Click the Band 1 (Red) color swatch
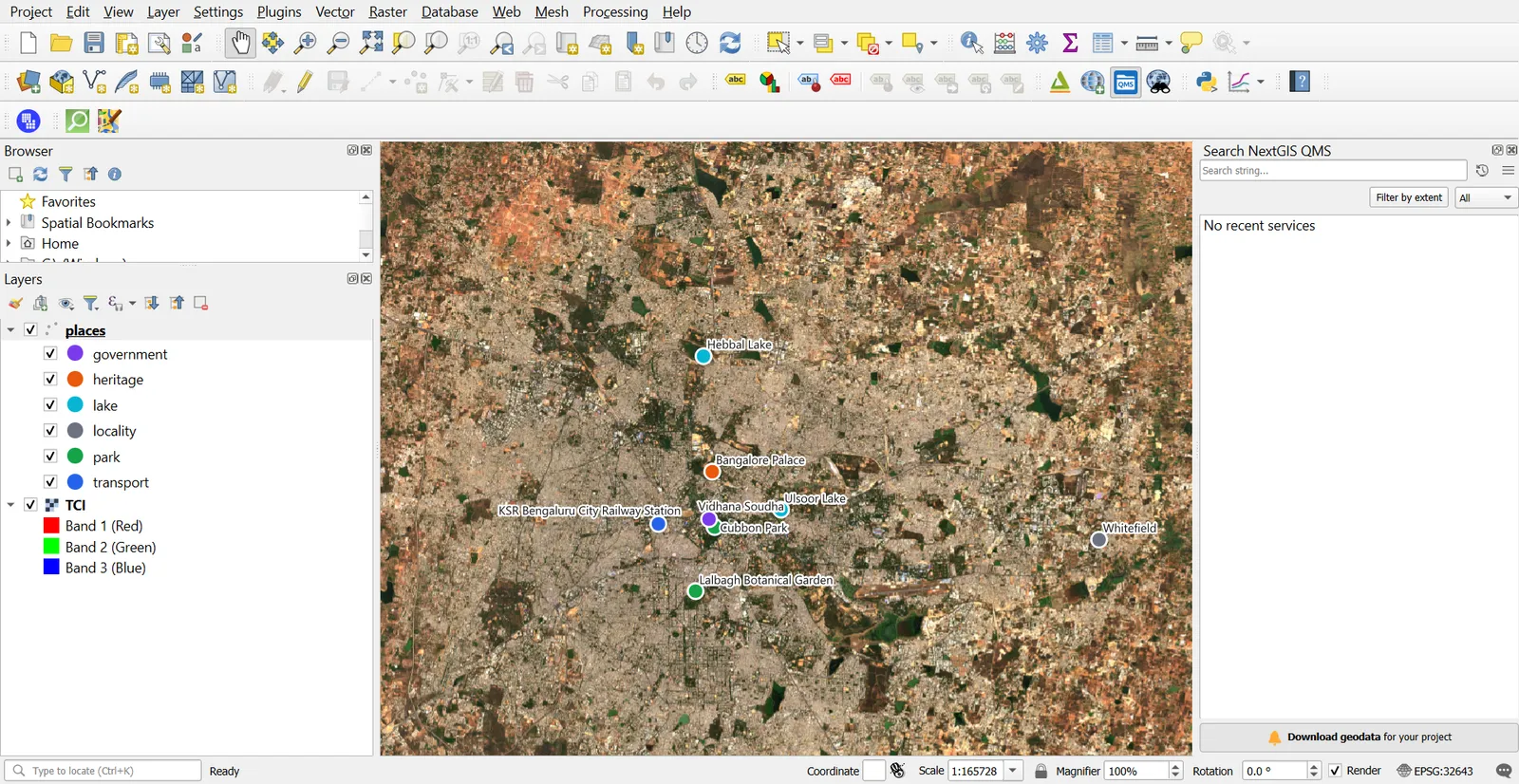 click(x=51, y=525)
